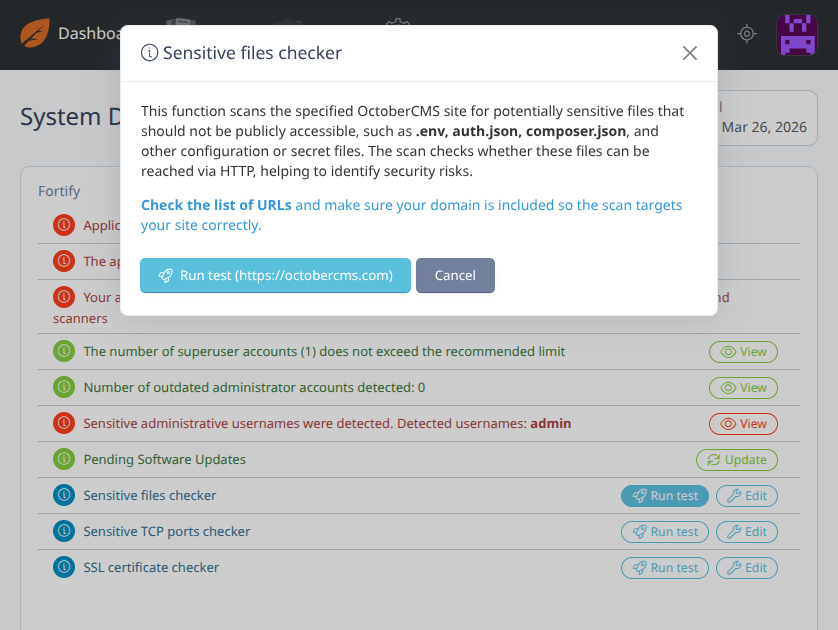Click the October CMS leaf logo
838x630 pixels.
point(35,34)
